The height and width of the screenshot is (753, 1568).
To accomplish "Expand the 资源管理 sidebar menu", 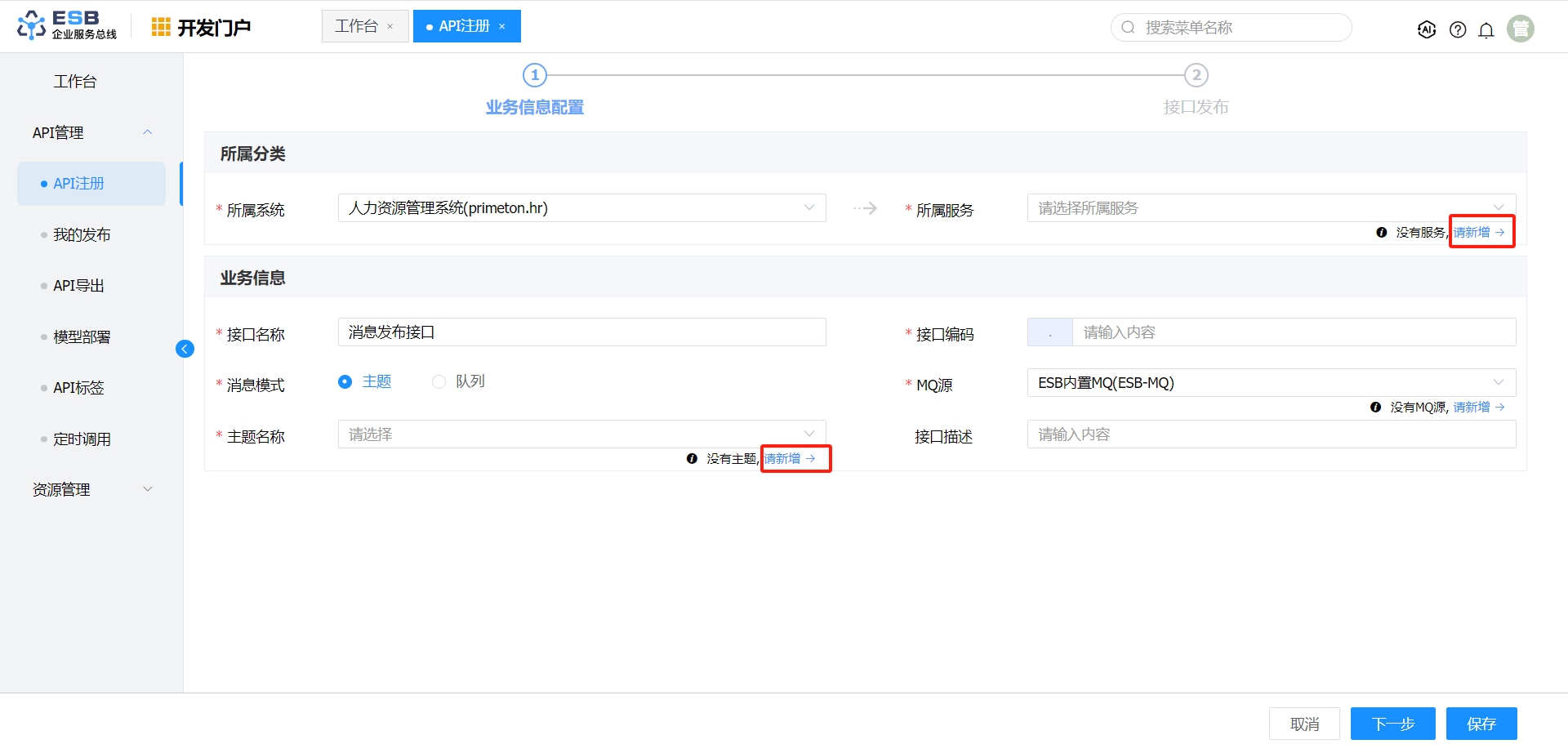I will [91, 489].
